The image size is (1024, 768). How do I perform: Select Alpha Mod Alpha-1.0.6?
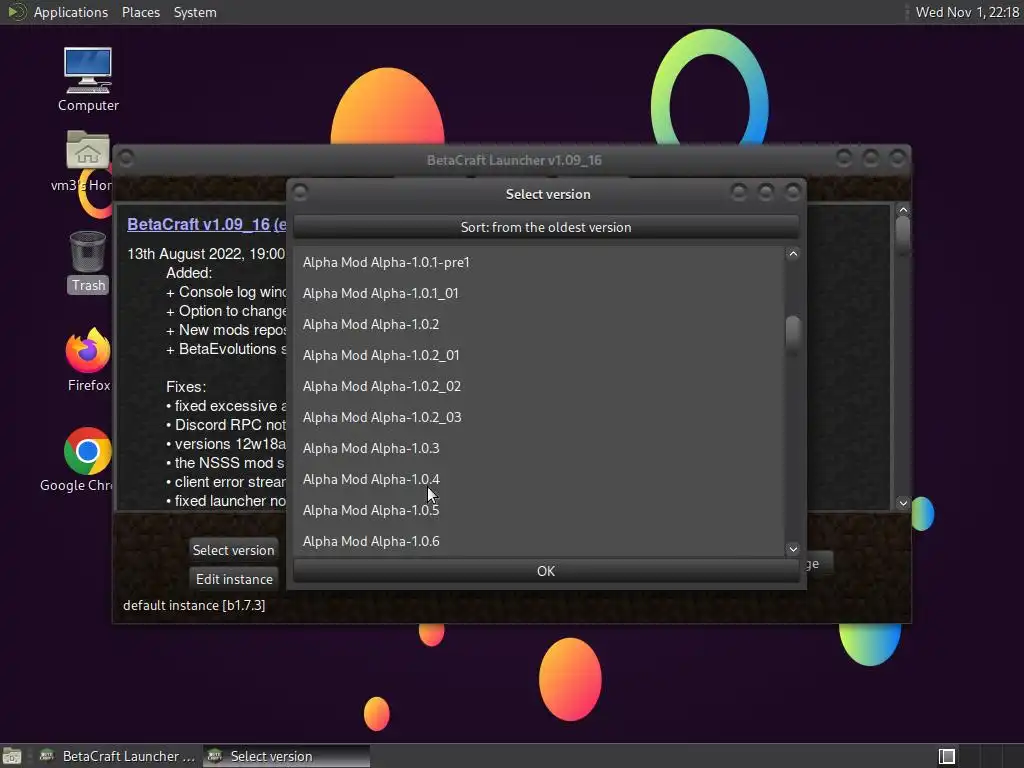538,541
